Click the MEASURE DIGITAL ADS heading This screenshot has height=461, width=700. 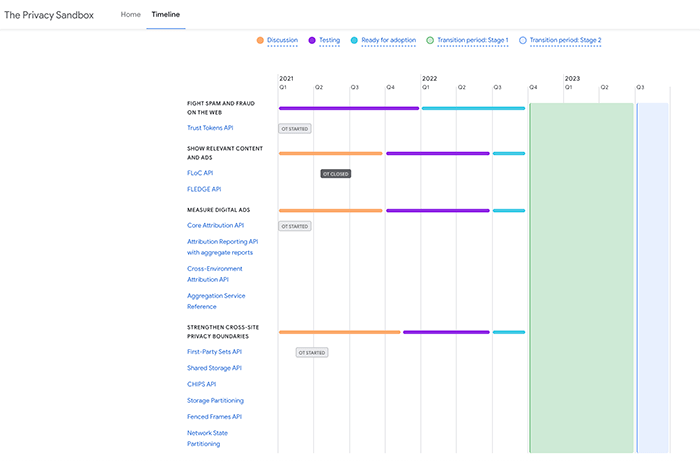coord(218,210)
